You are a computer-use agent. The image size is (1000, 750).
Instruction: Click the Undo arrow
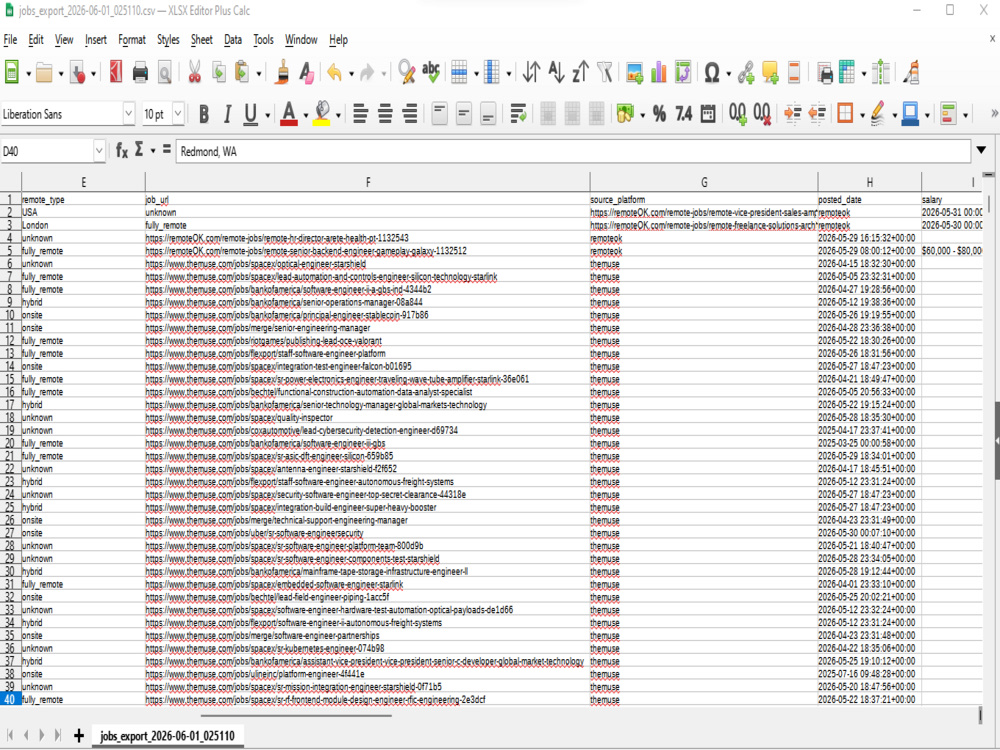tap(334, 73)
